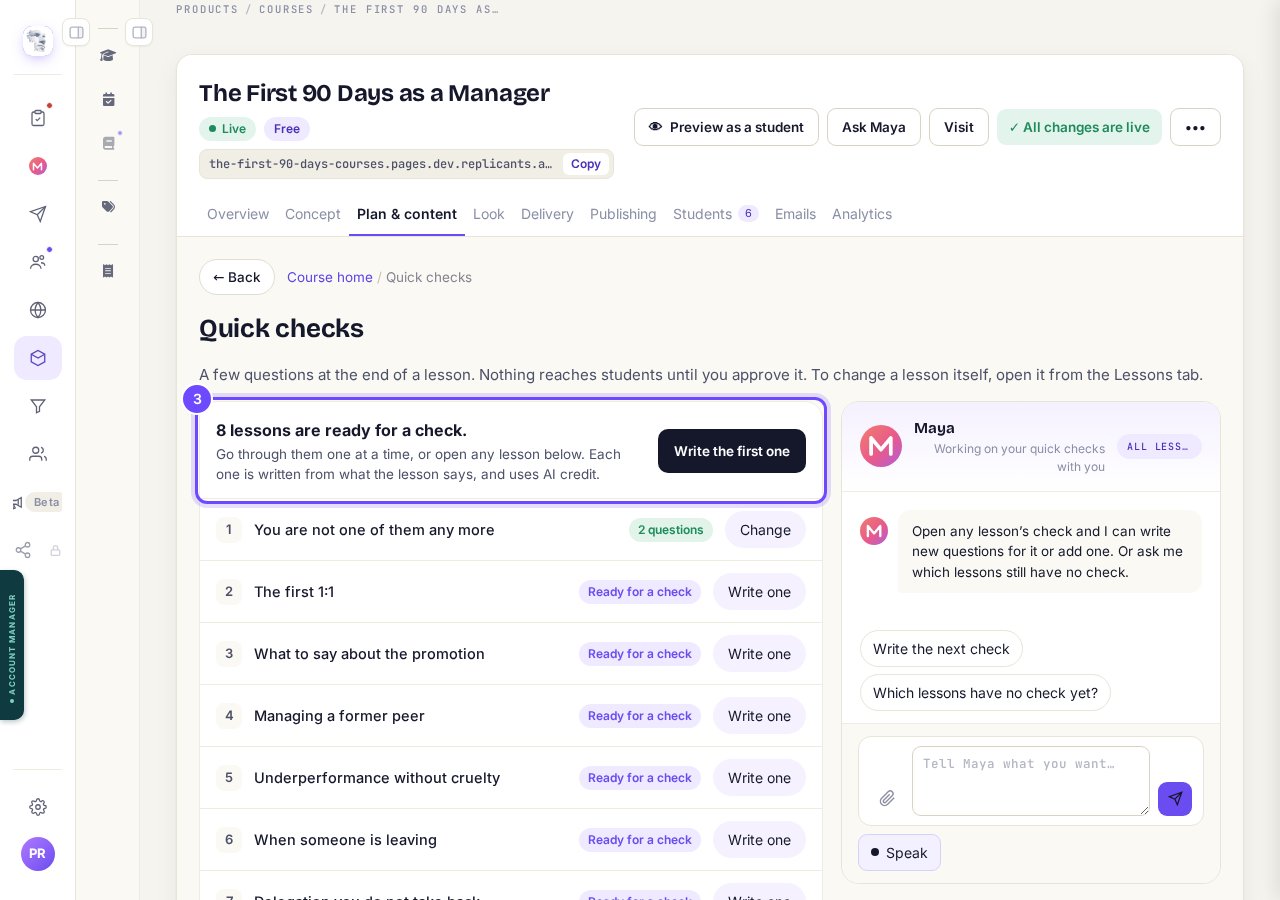Select the Plan & content tab
Image resolution: width=1280 pixels, height=900 pixels.
pos(407,214)
